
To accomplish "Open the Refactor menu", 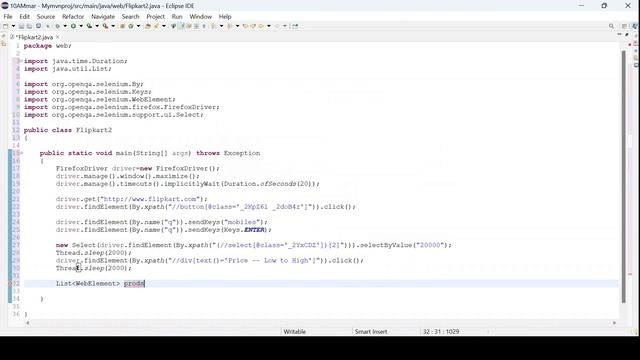I will [73, 17].
